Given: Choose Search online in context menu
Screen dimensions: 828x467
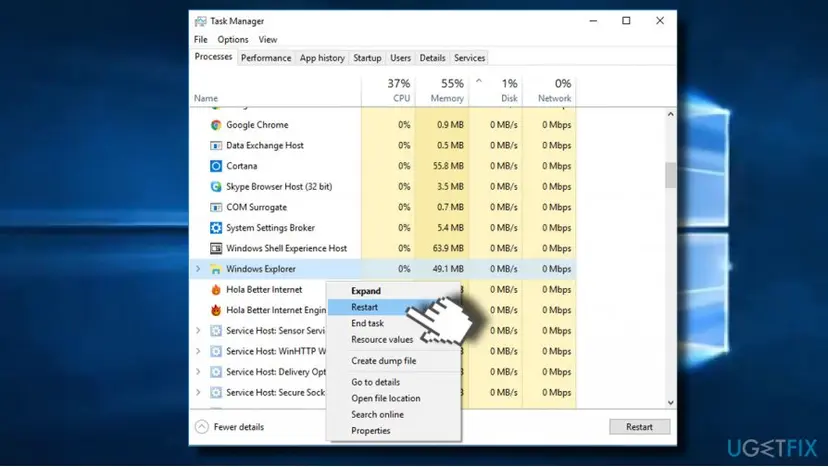Looking at the screenshot, I should coord(394,415).
